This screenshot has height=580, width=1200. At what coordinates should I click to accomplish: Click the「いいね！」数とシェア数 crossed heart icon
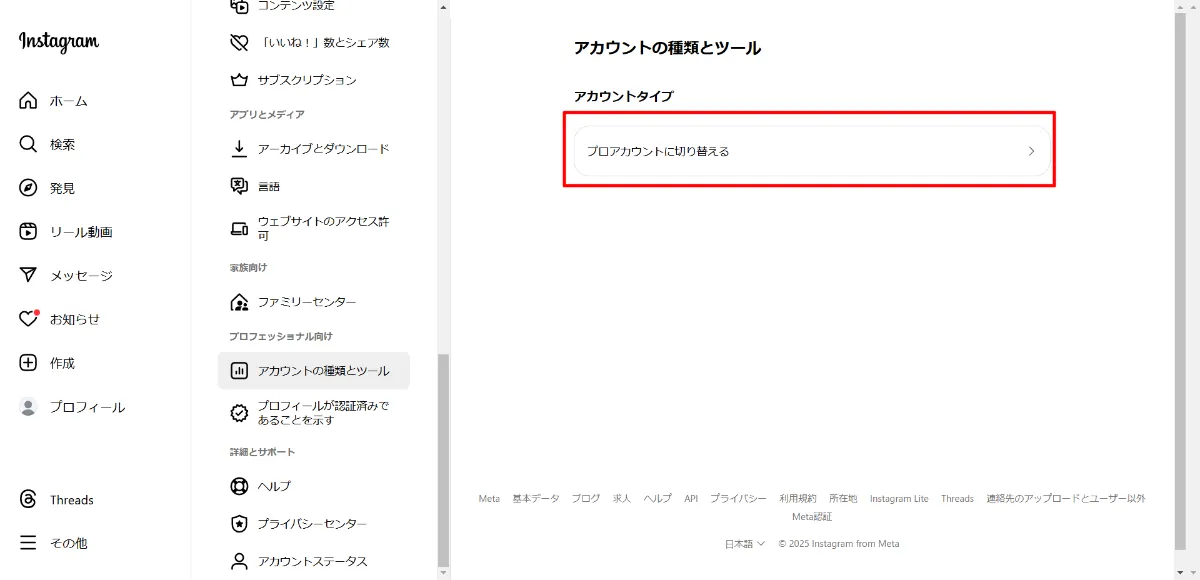(x=239, y=43)
